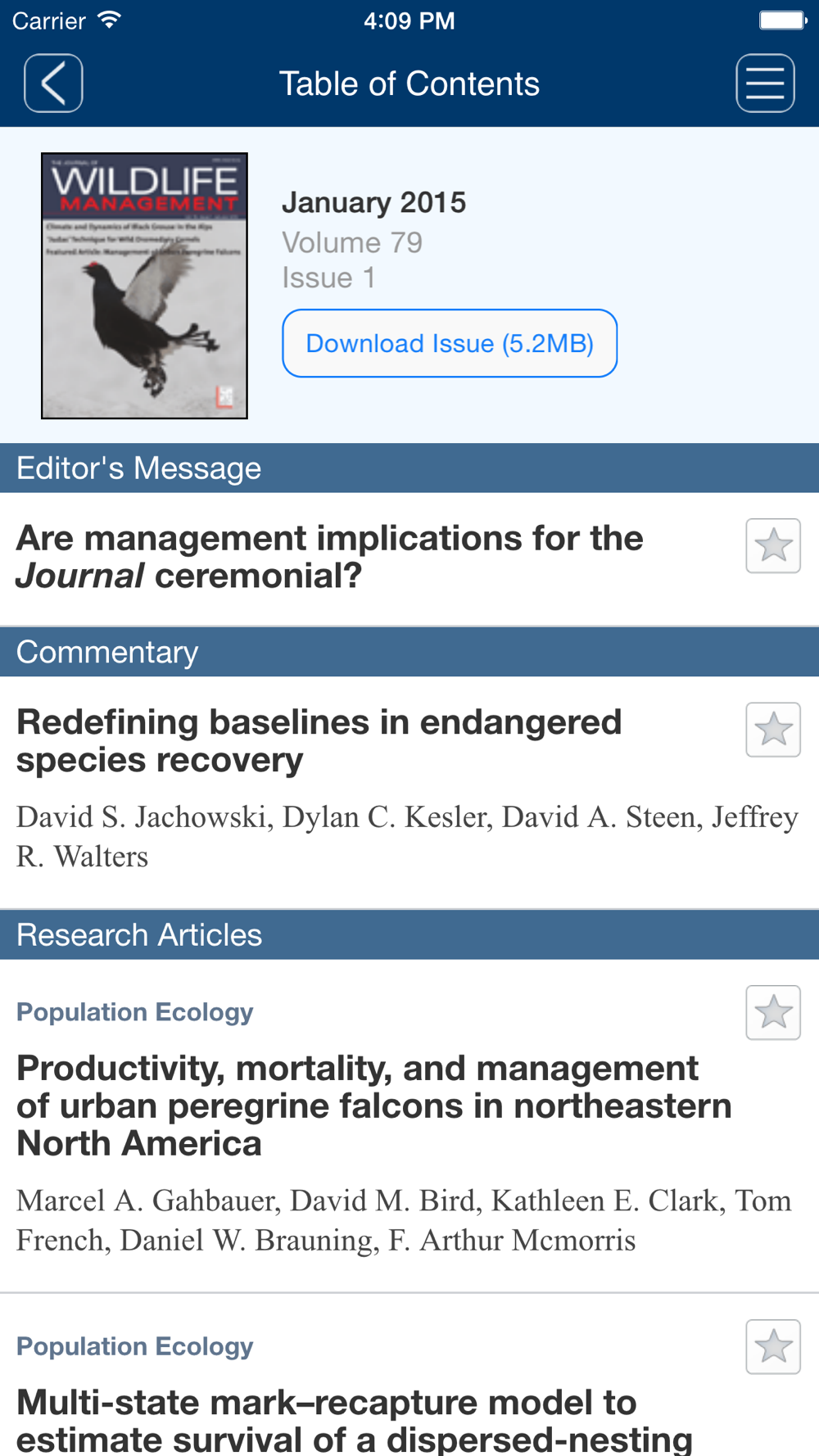Open article 'Are management implications for the Journal ceremonial?'

pos(329,557)
